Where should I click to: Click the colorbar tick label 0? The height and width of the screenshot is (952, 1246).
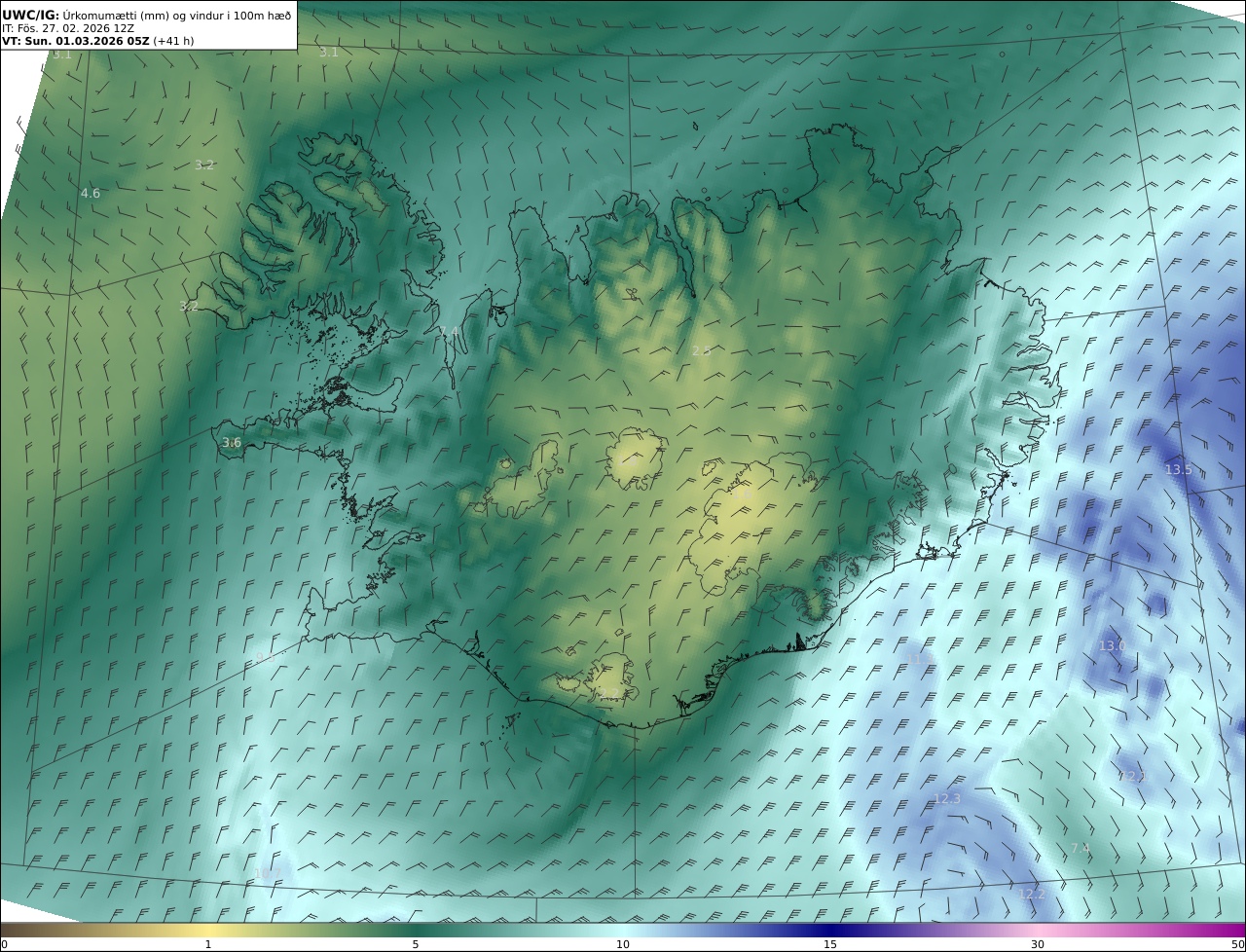click(x=4, y=944)
